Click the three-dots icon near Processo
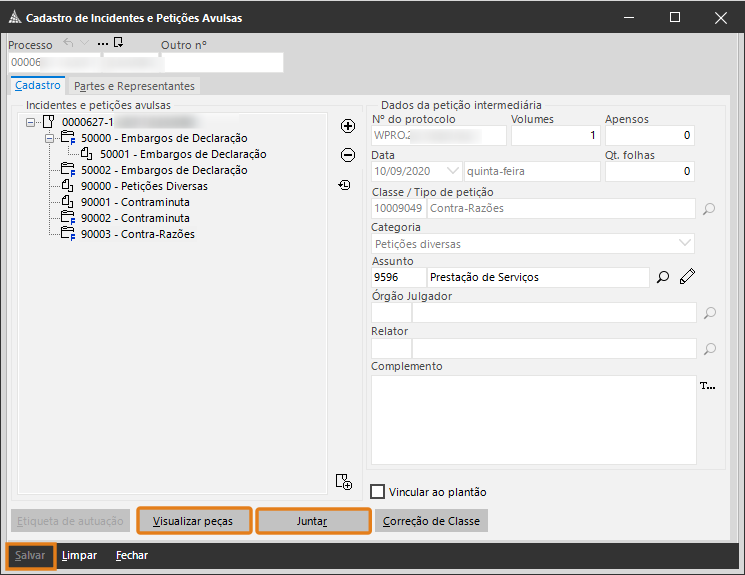The image size is (745, 575). coord(102,43)
